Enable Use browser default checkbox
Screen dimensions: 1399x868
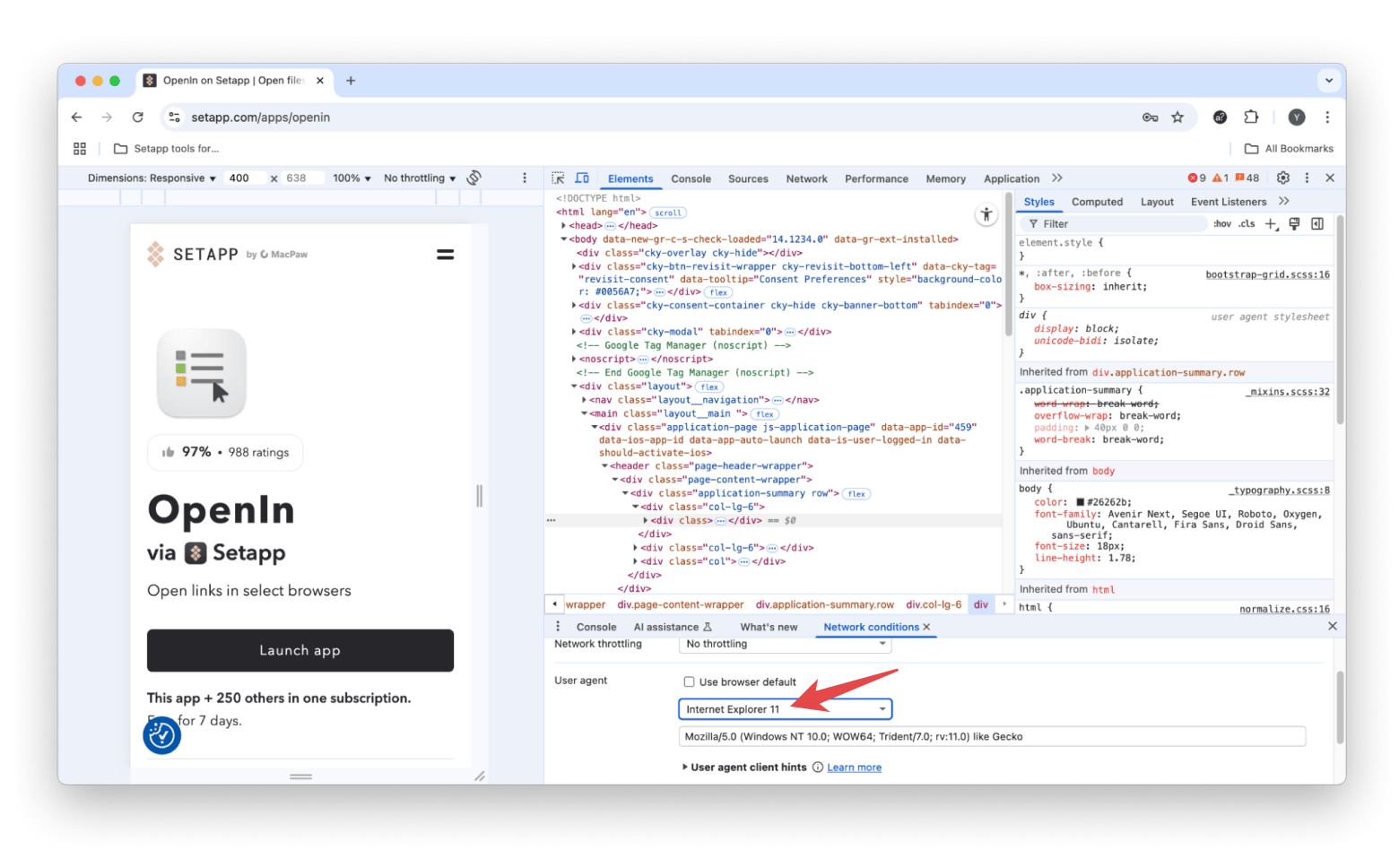[689, 682]
